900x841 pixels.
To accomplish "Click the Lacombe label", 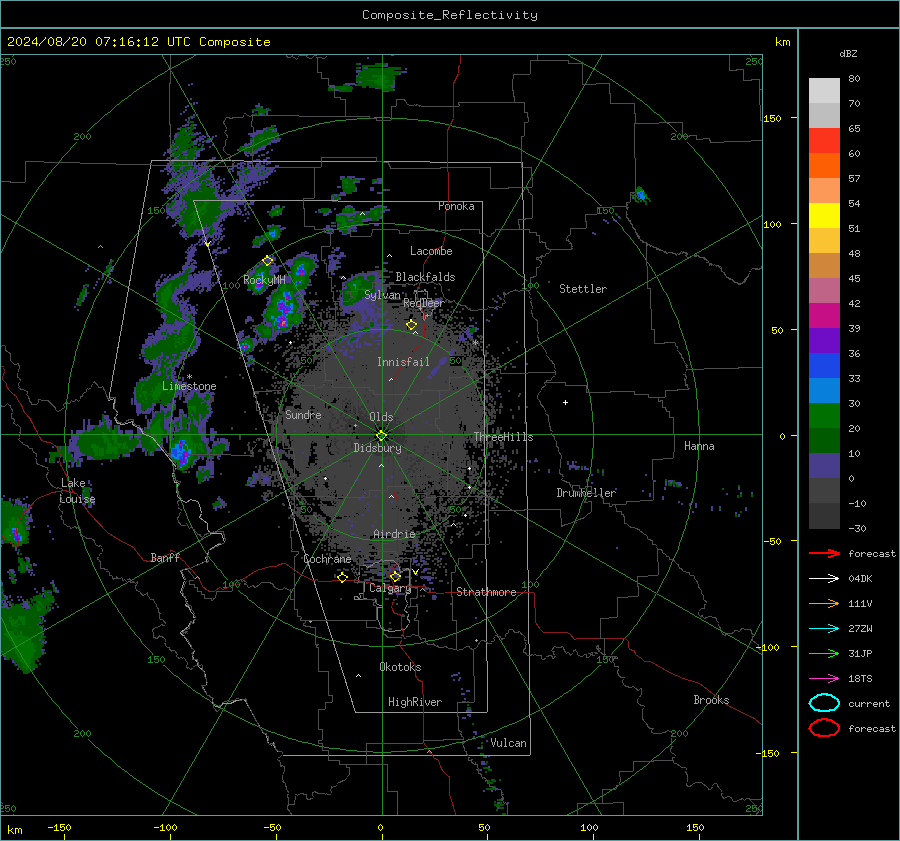I will [x=431, y=251].
